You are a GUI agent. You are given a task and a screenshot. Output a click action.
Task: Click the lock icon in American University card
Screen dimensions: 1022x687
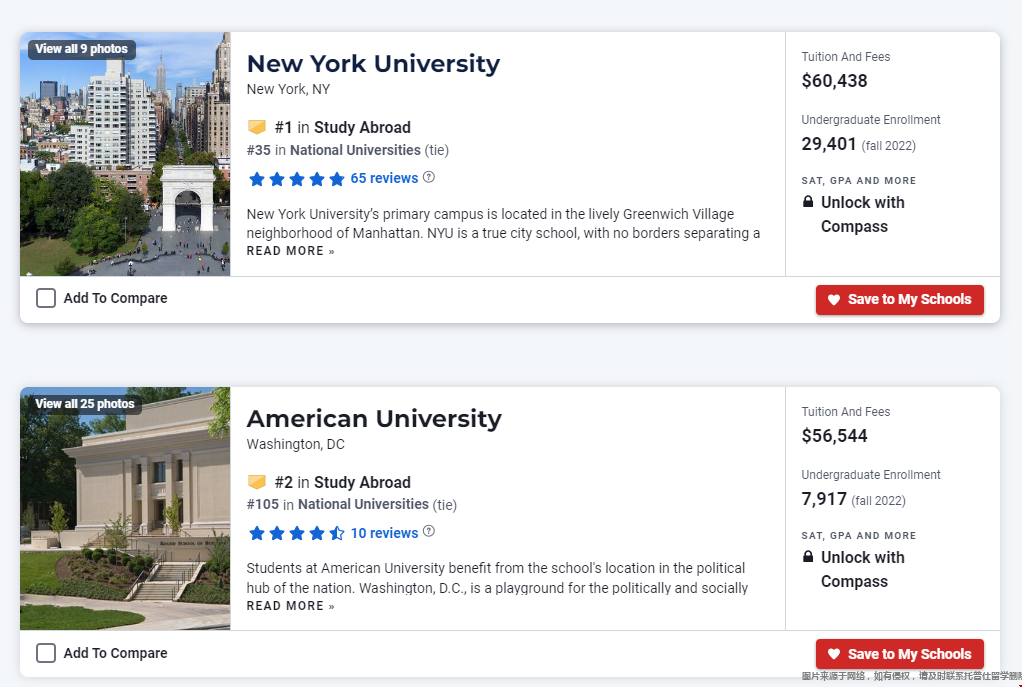(808, 557)
